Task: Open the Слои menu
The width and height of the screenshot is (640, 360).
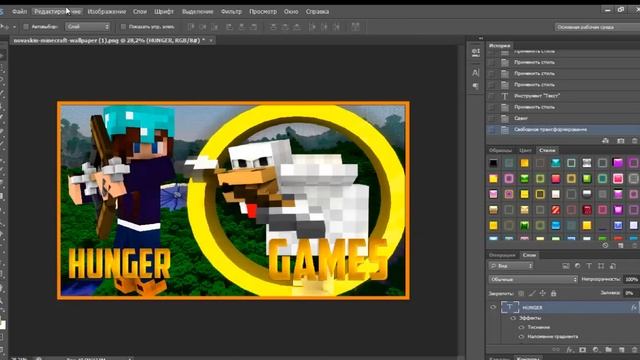Action: pos(140,11)
